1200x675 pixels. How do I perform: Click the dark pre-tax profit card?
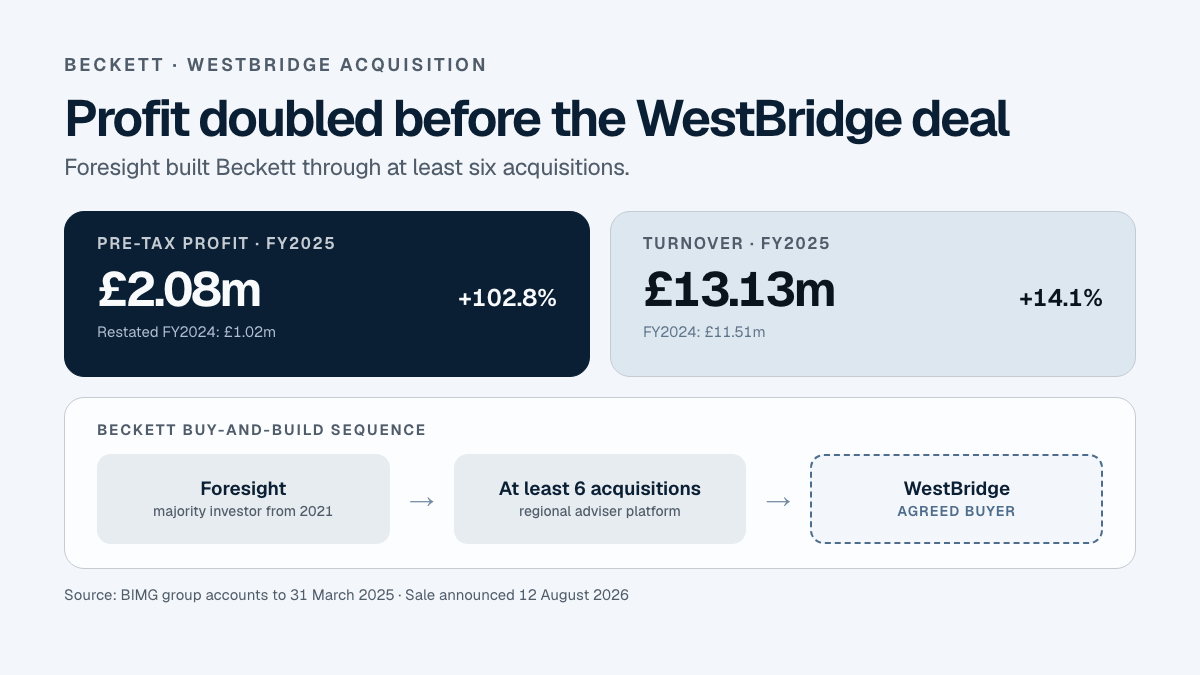click(327, 294)
